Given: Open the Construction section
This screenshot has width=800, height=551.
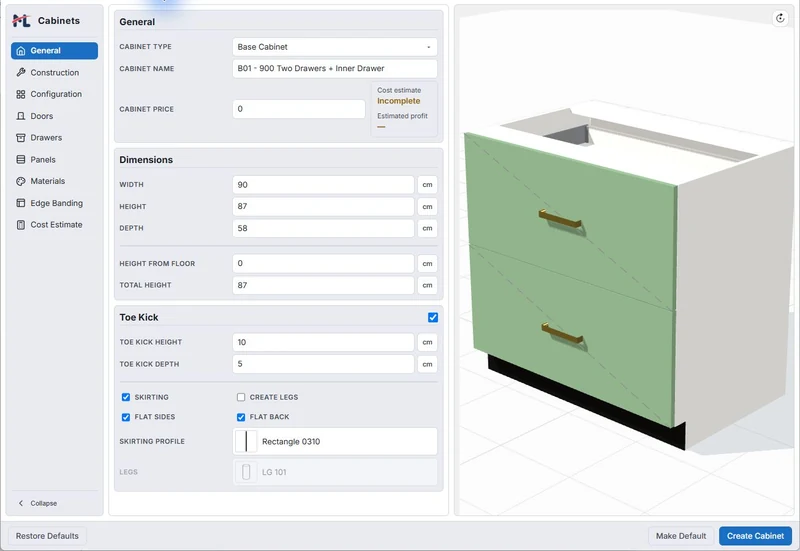Looking at the screenshot, I should (54, 72).
